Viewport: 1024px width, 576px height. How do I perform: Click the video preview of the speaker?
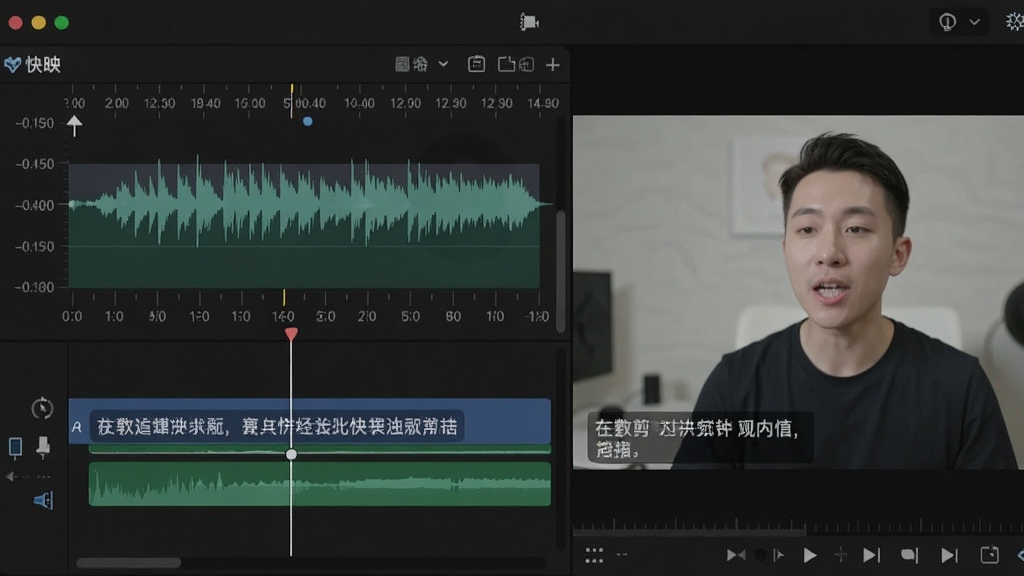798,292
